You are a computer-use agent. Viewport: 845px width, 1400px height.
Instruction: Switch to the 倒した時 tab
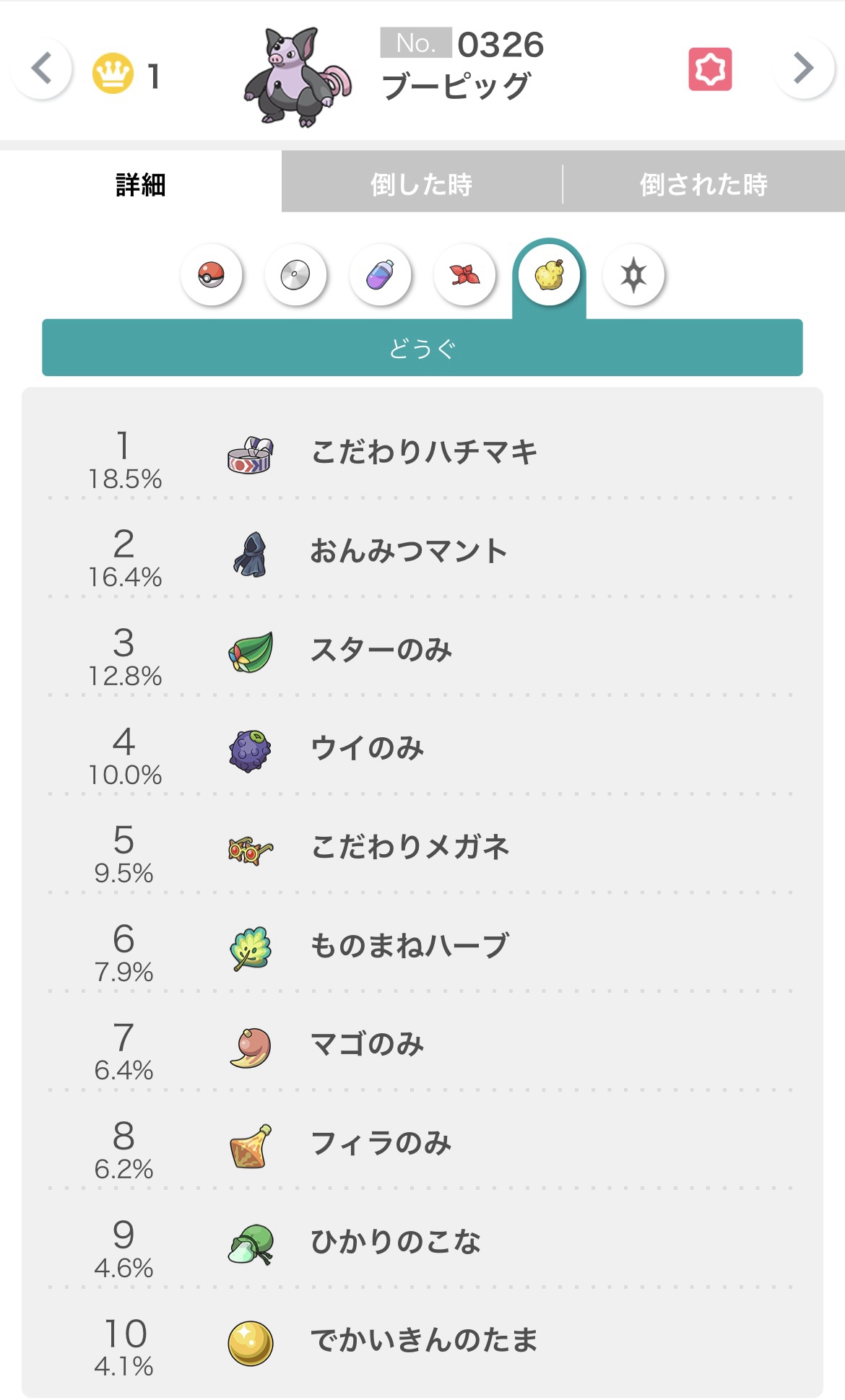(x=421, y=184)
